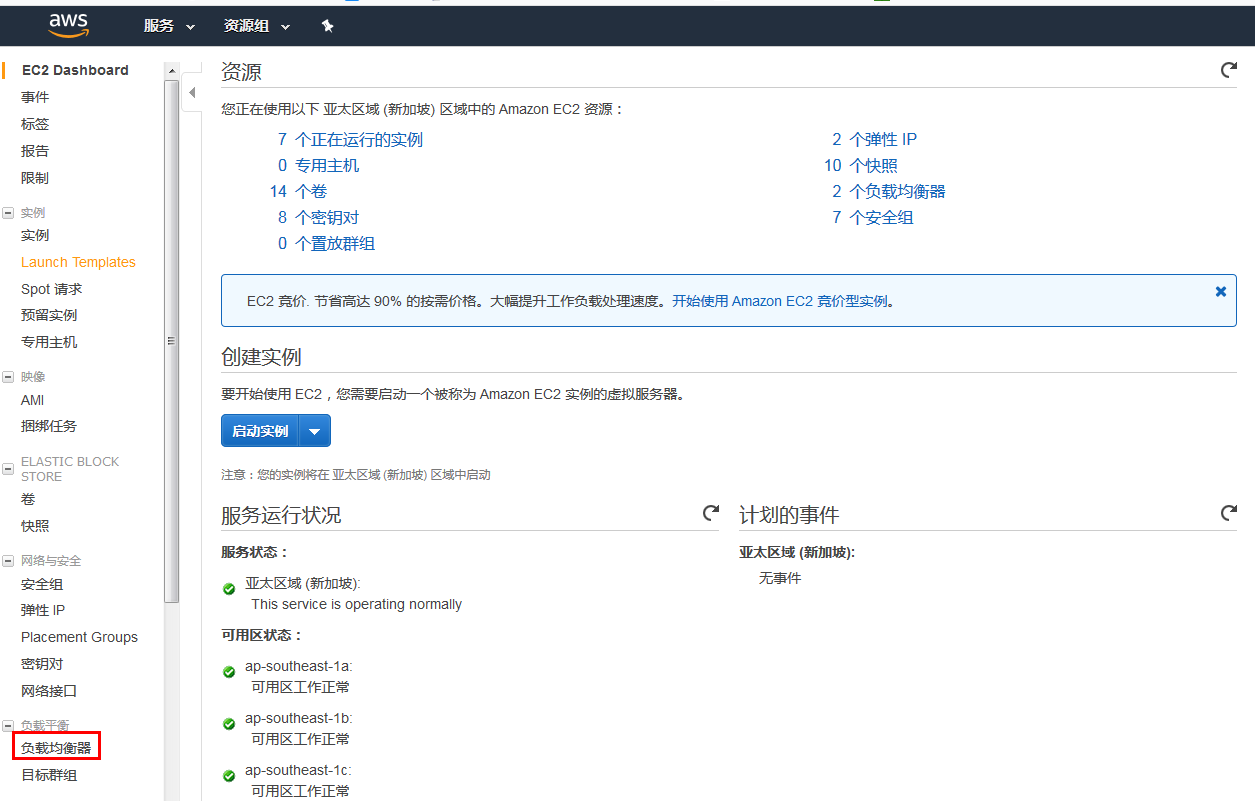This screenshot has width=1255, height=801.
Task: Open the 启动实例 dropdown arrow
Action: click(x=315, y=431)
